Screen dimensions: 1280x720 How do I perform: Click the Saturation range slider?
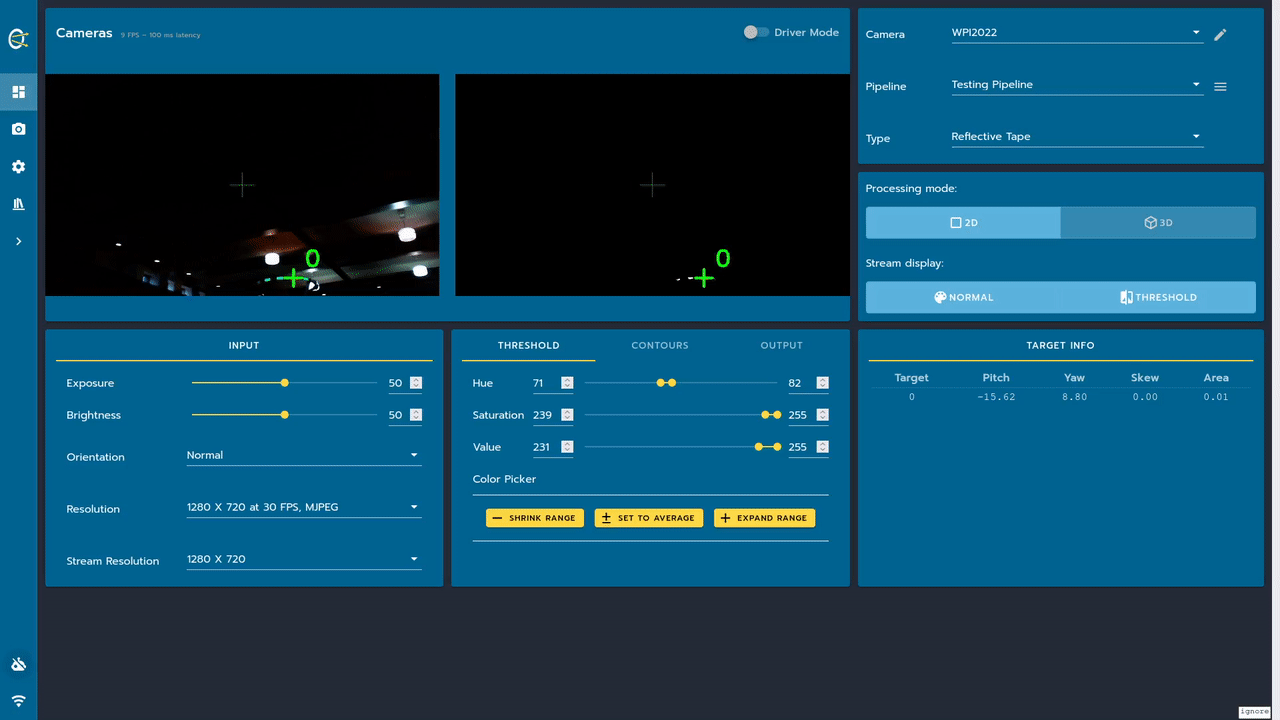681,415
